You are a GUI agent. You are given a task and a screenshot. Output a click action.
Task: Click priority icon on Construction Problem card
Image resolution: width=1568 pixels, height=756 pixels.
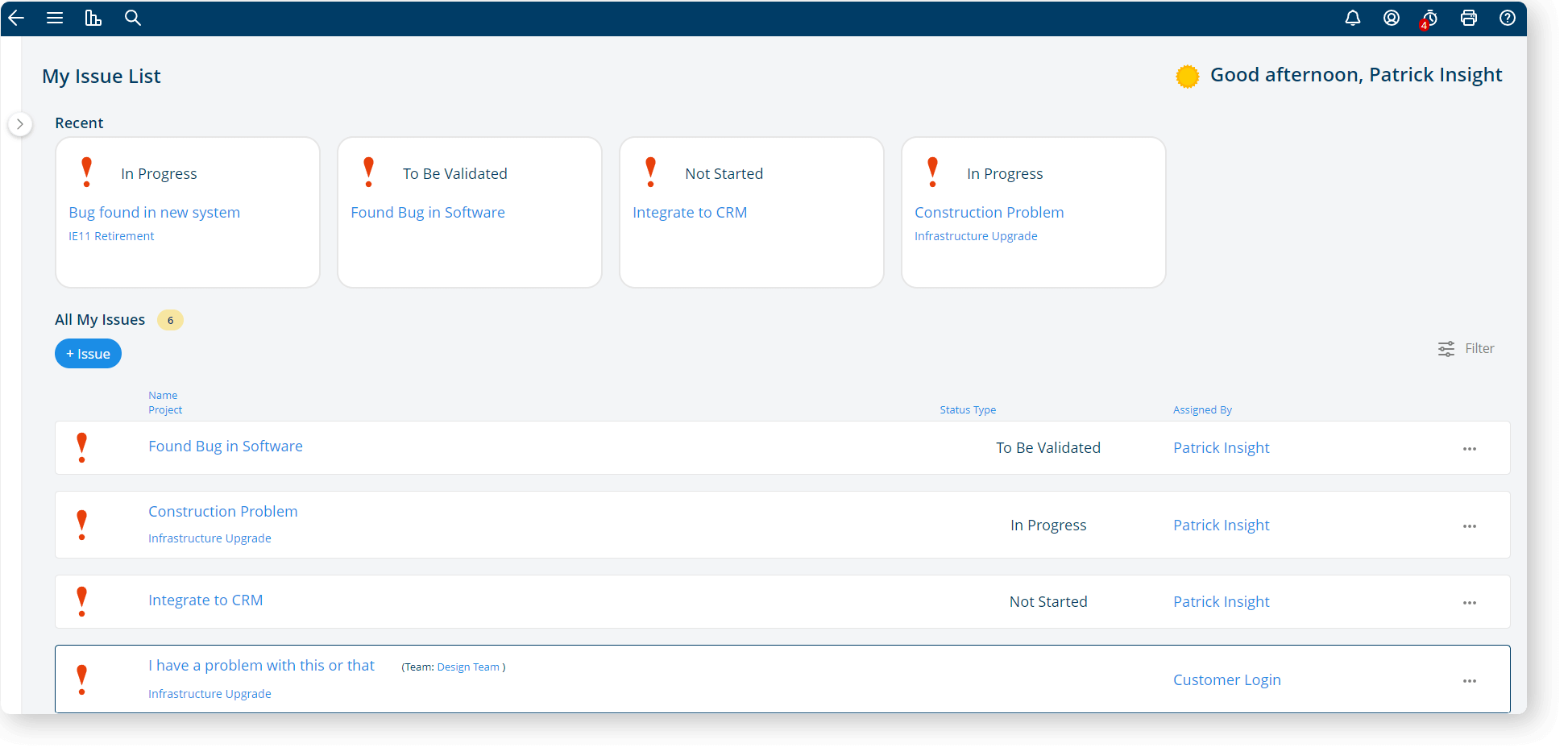933,172
